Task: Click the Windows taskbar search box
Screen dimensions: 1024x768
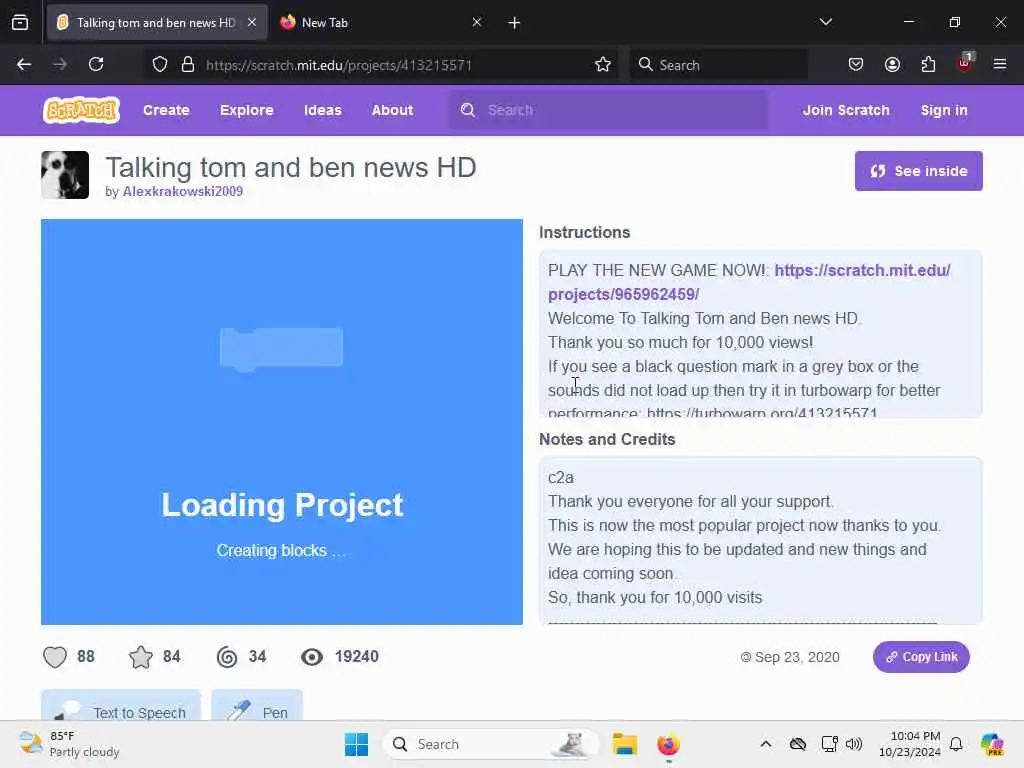Action: 490,744
